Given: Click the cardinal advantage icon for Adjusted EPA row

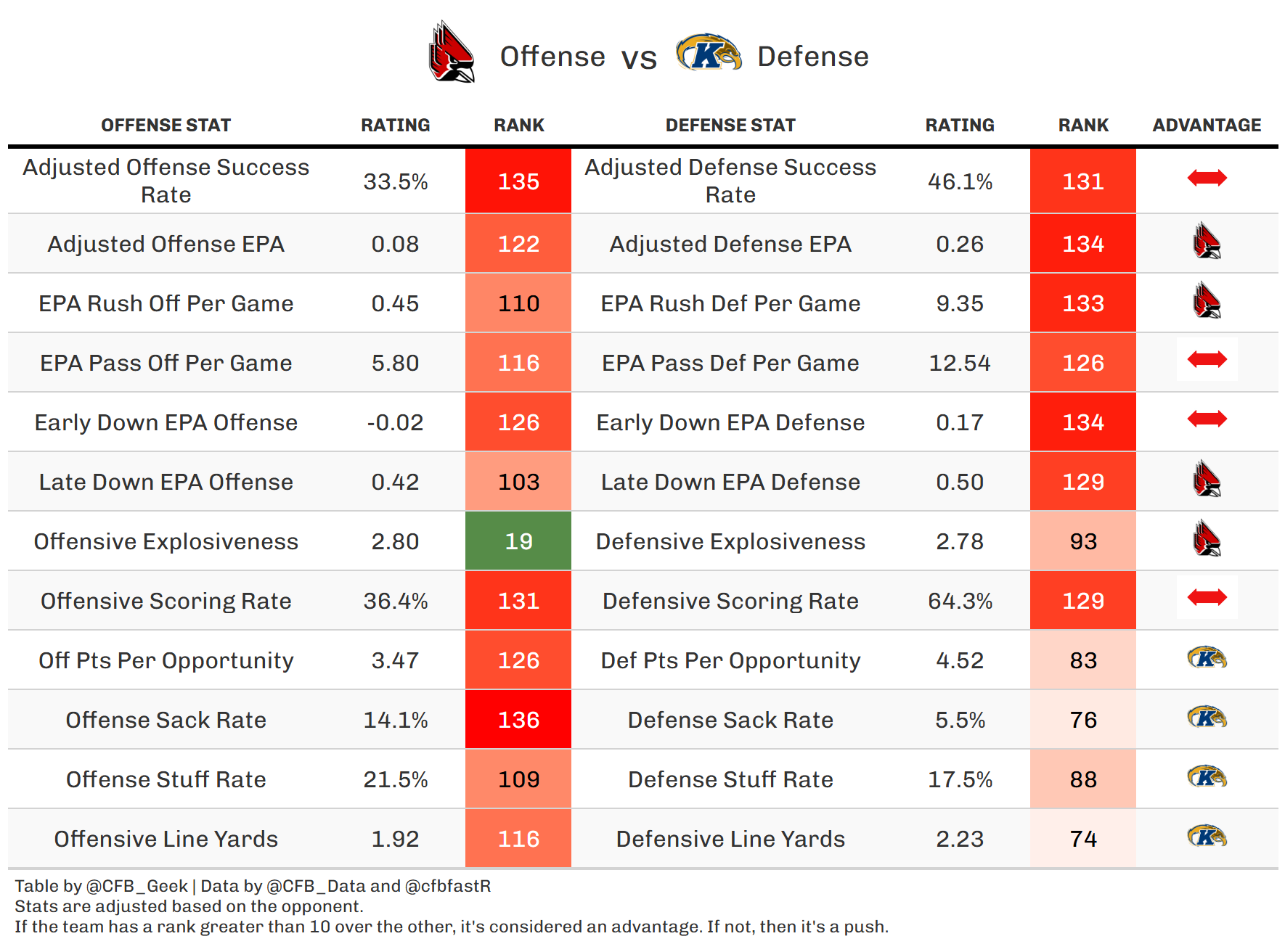Looking at the screenshot, I should 1207,242.
